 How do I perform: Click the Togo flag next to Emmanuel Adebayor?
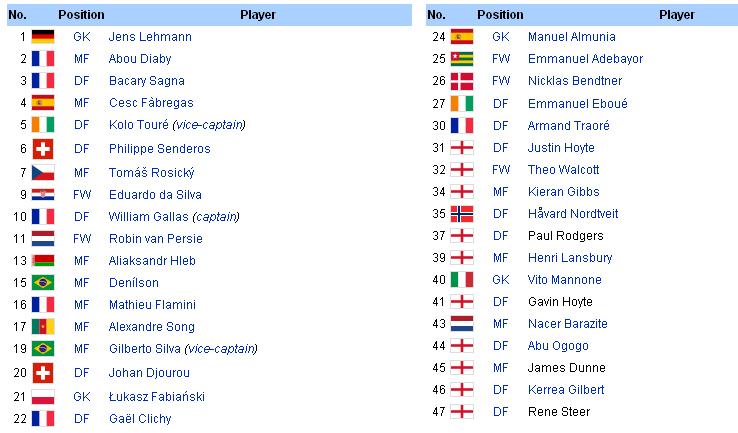coord(462,59)
